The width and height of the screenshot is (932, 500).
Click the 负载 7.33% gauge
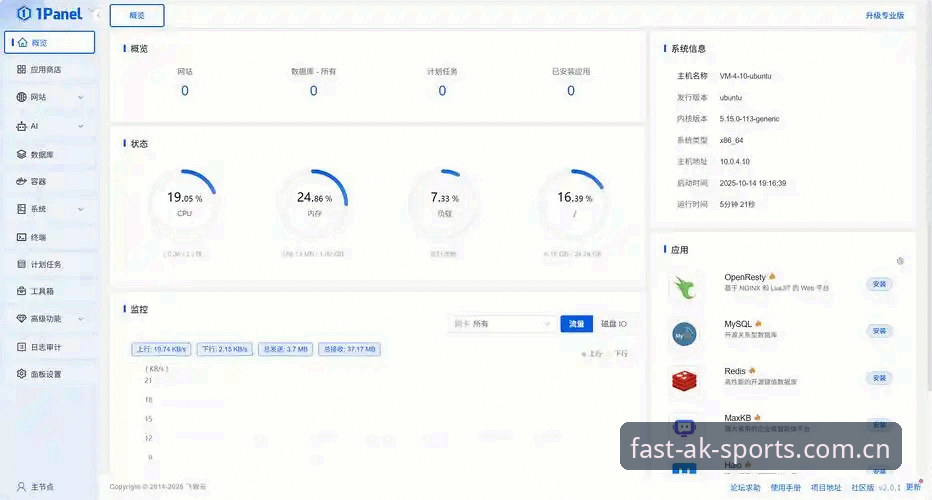tap(445, 203)
